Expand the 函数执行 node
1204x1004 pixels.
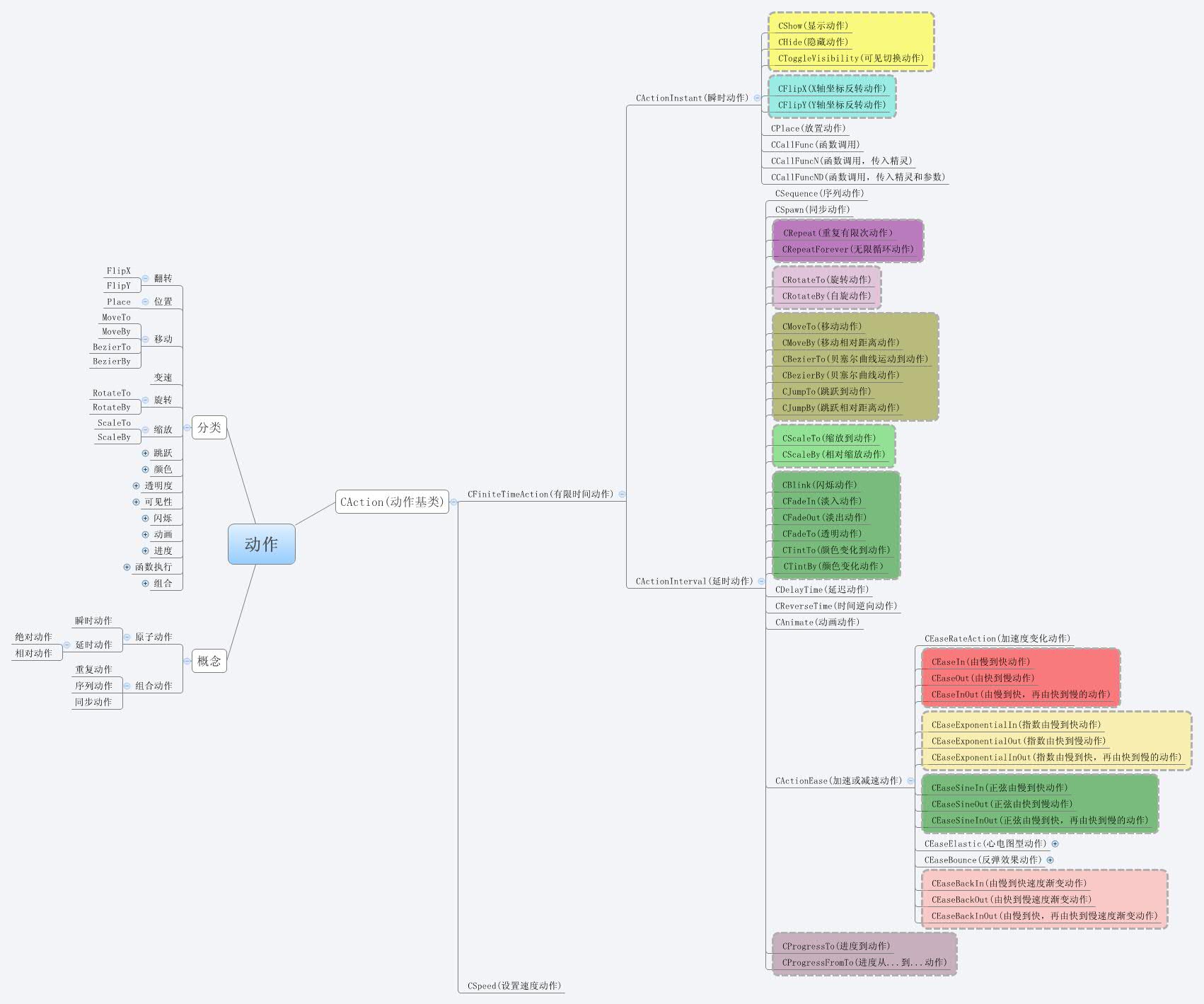point(127,567)
